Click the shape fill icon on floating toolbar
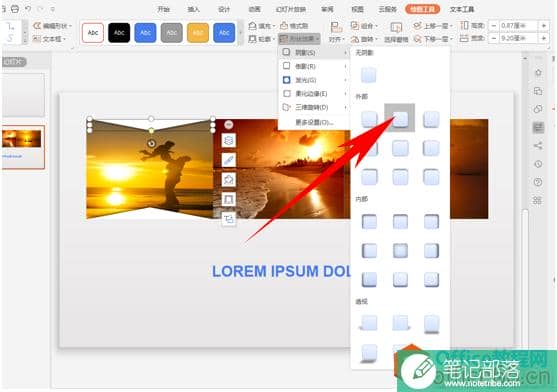 [x=228, y=180]
